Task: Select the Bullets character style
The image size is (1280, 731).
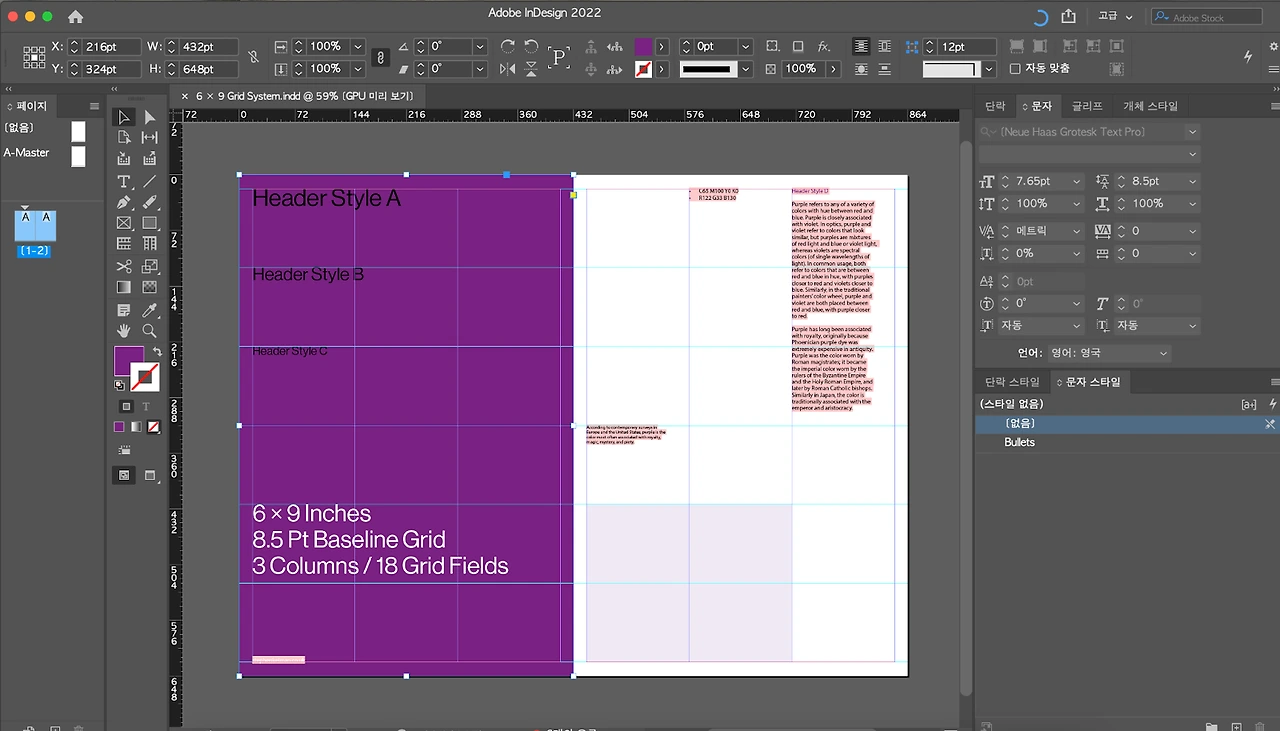Action: [x=1019, y=442]
